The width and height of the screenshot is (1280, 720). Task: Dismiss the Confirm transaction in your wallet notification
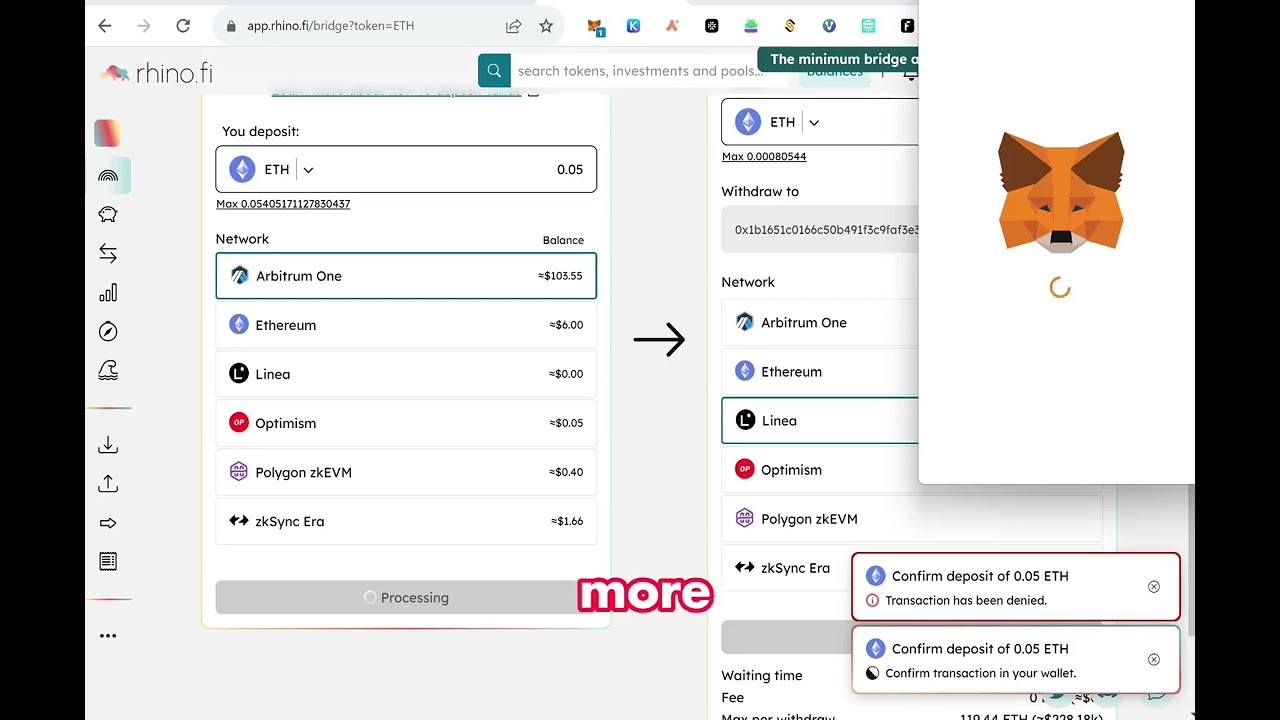[x=1154, y=660]
